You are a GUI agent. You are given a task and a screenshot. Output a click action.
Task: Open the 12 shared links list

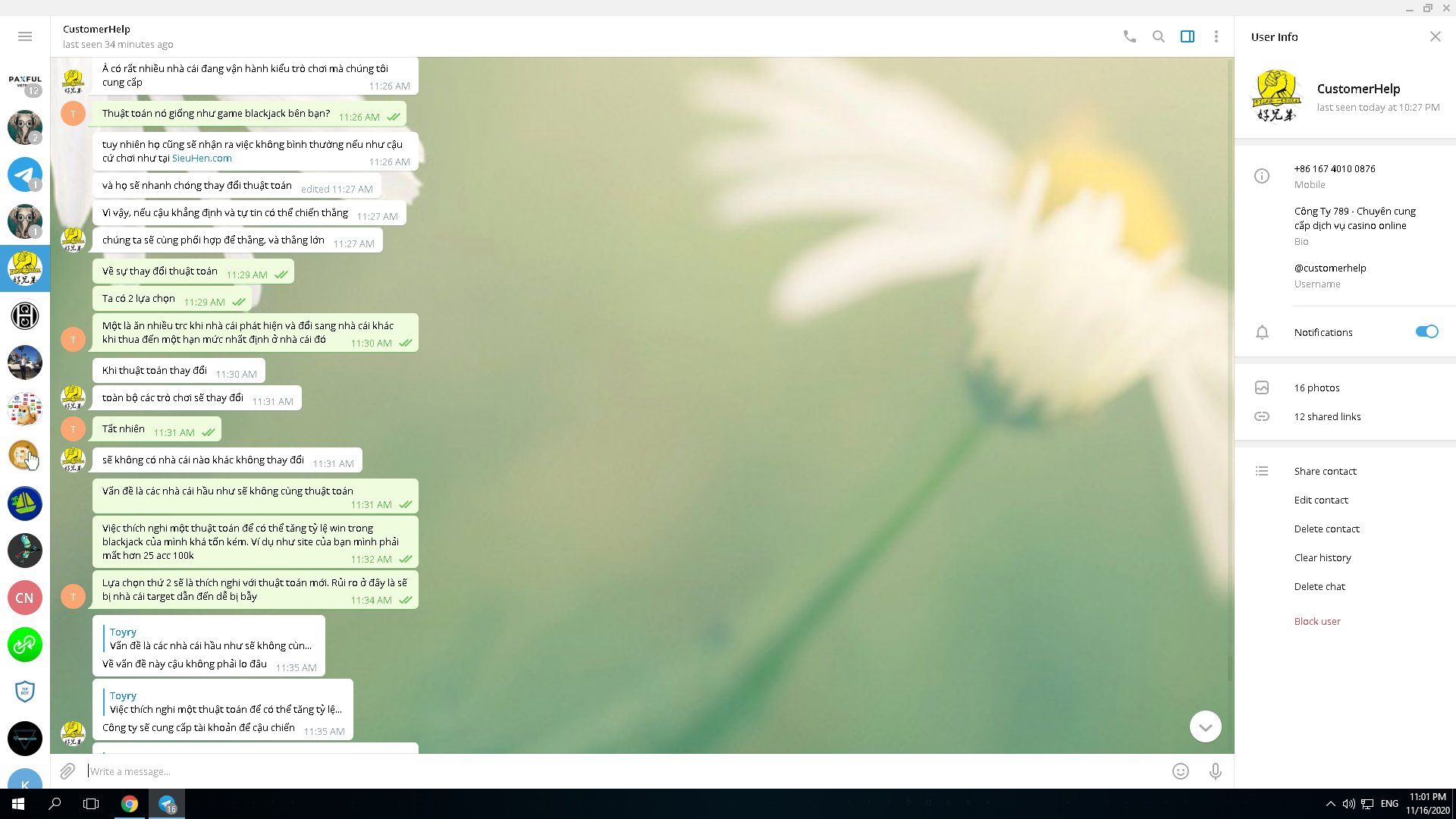click(1327, 416)
